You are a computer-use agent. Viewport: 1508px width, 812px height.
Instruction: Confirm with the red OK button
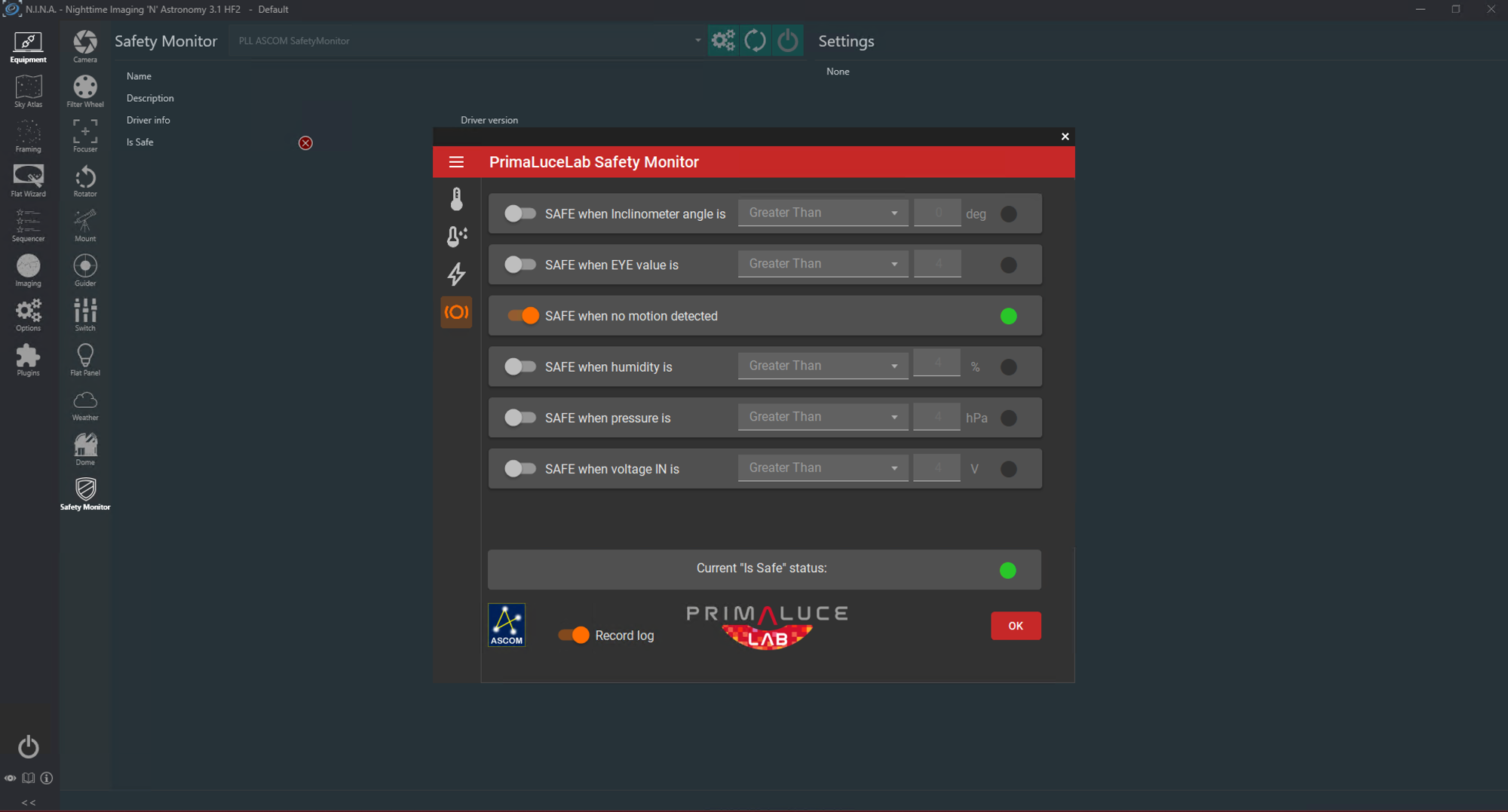[1016, 626]
